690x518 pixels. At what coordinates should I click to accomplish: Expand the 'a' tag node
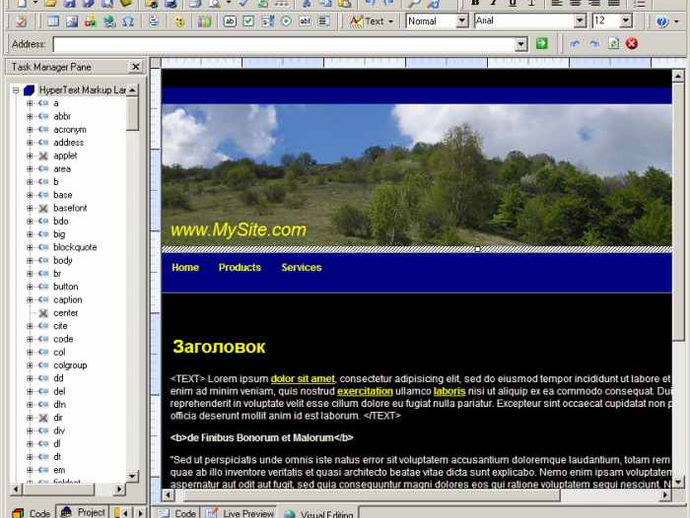pyautogui.click(x=29, y=103)
